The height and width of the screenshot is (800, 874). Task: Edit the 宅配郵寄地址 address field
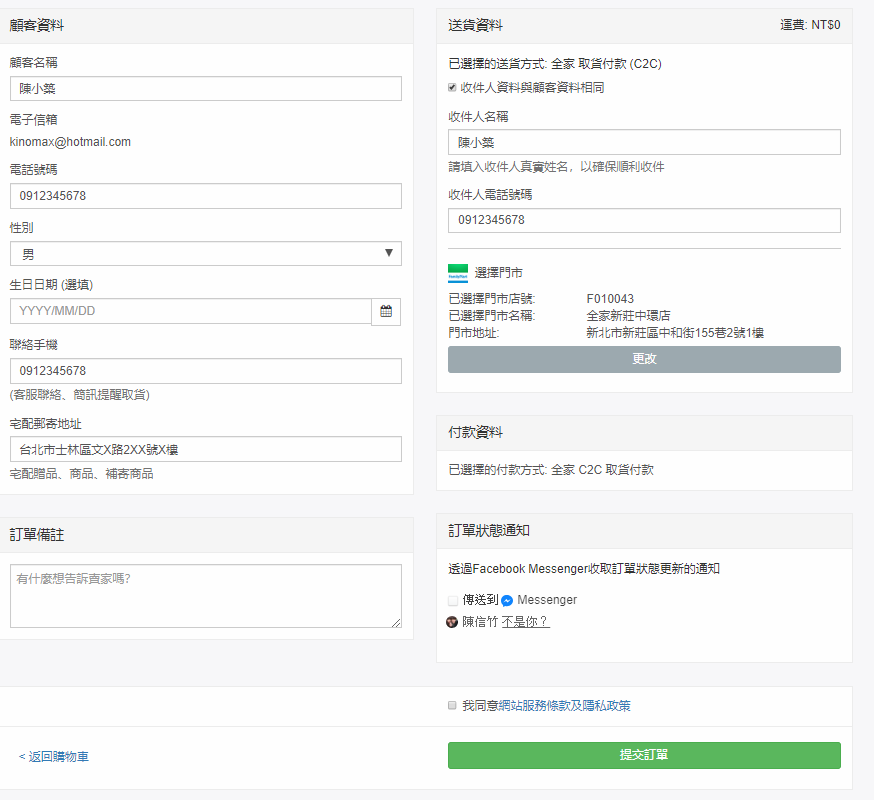coord(205,449)
